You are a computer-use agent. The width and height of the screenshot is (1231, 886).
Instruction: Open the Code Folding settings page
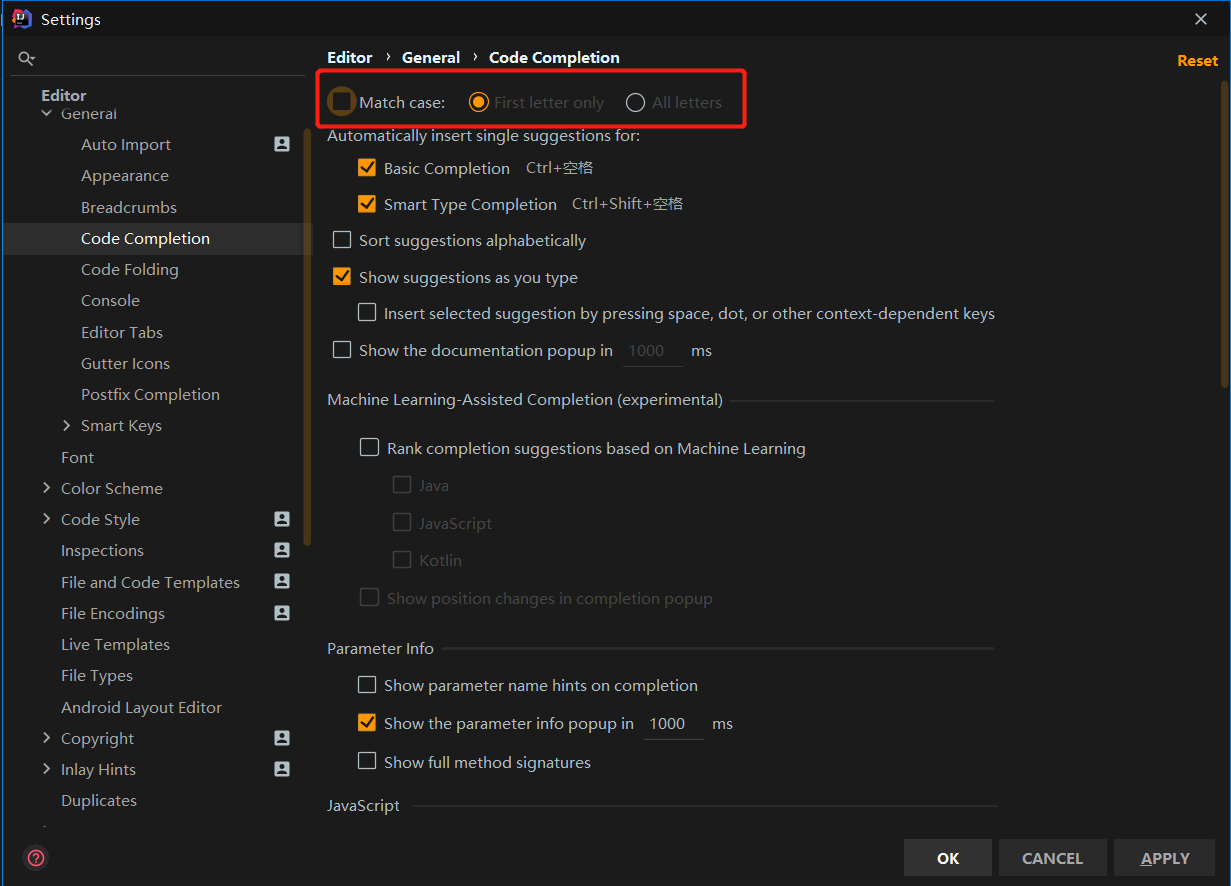(x=130, y=269)
